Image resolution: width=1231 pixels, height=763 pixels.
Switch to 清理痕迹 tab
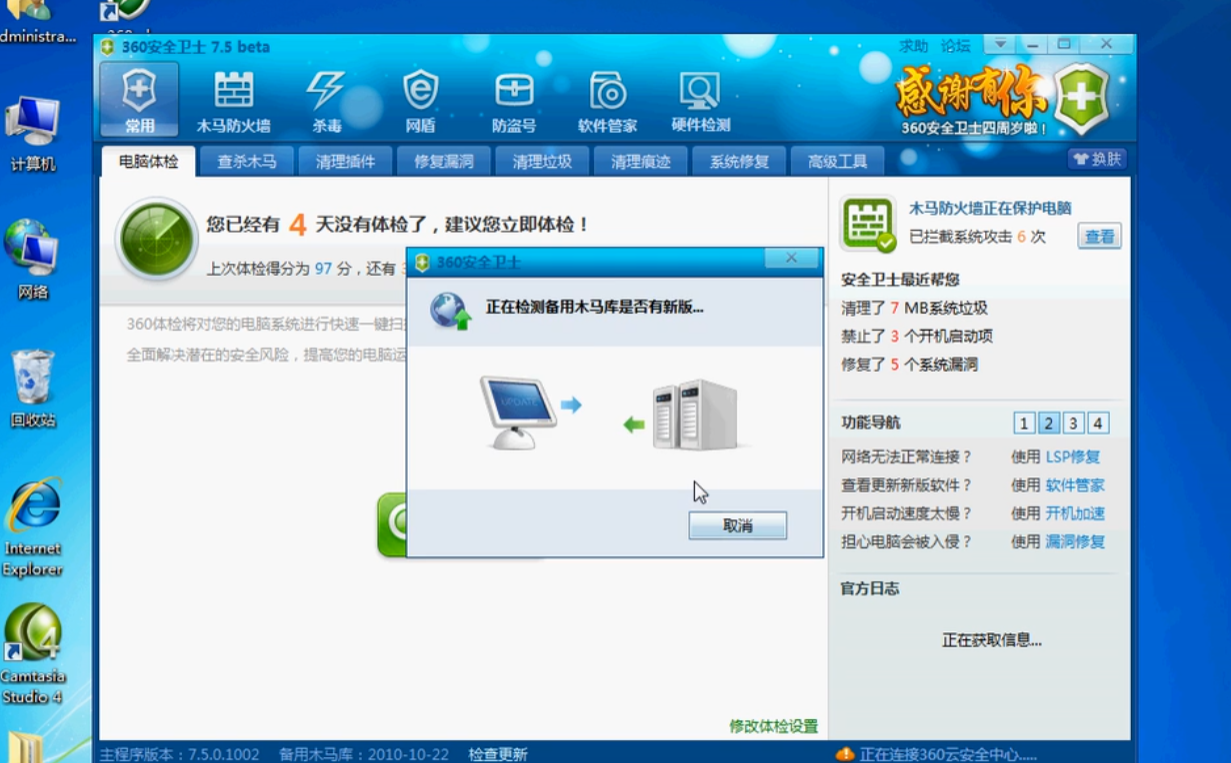tap(640, 162)
